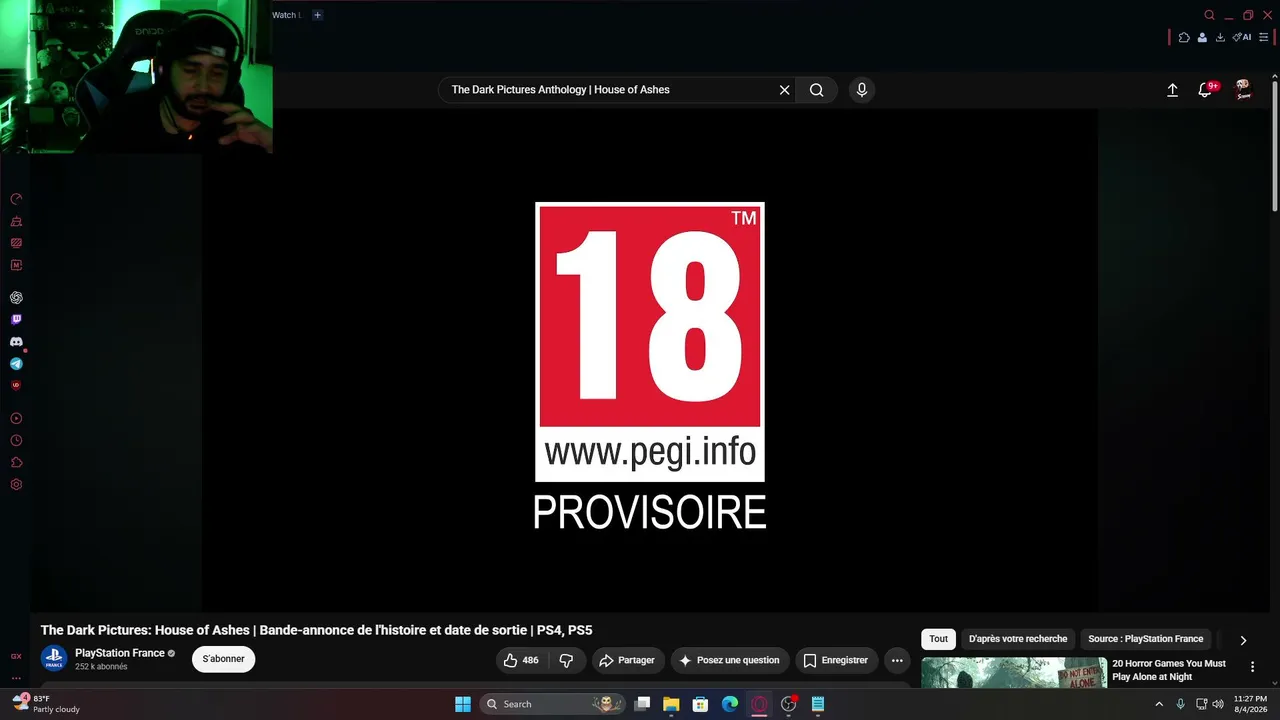This screenshot has width=1280, height=720.
Task: Click the browser tab search magnifier icon
Action: (x=1209, y=15)
